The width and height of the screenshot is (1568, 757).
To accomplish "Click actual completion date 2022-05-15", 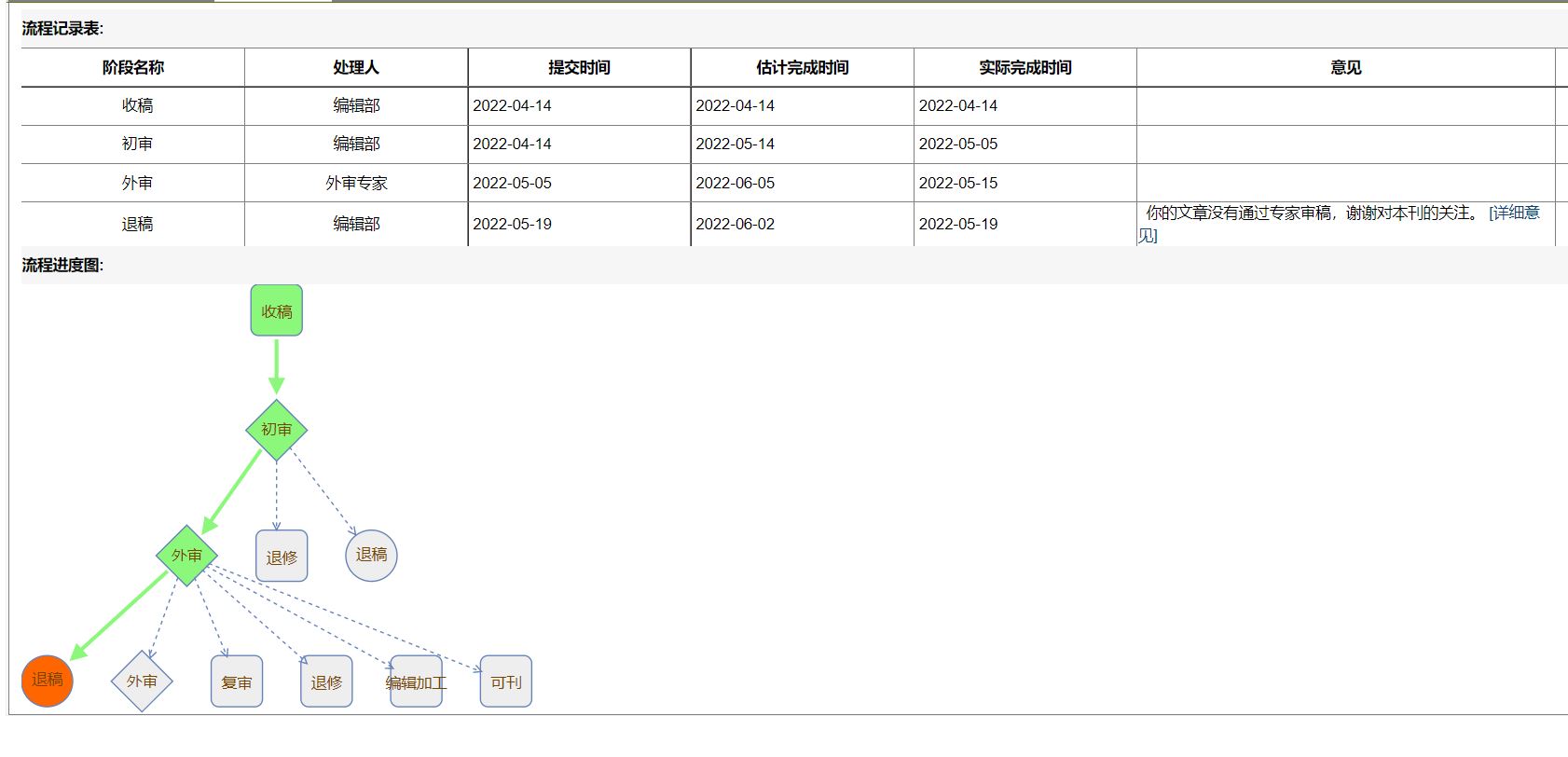I will coord(958,183).
